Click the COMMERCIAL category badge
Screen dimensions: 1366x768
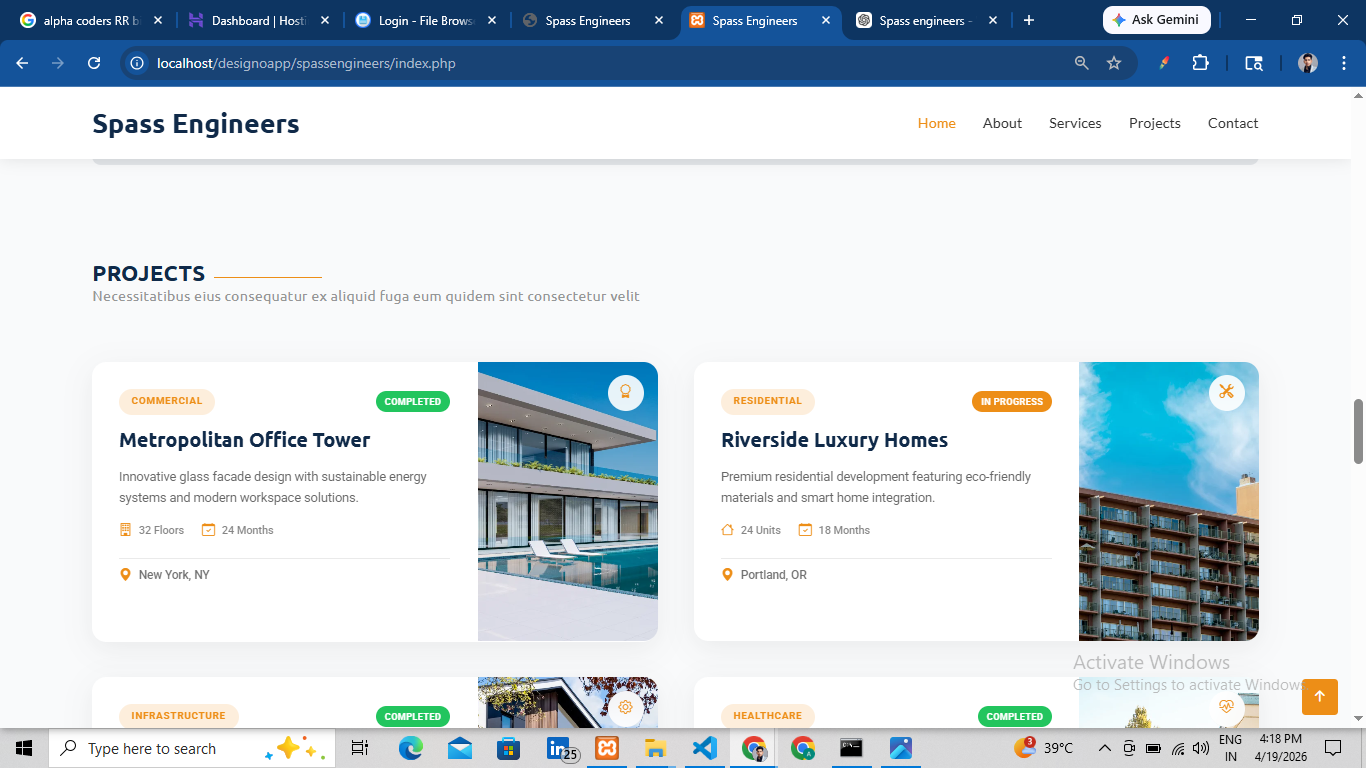point(167,401)
